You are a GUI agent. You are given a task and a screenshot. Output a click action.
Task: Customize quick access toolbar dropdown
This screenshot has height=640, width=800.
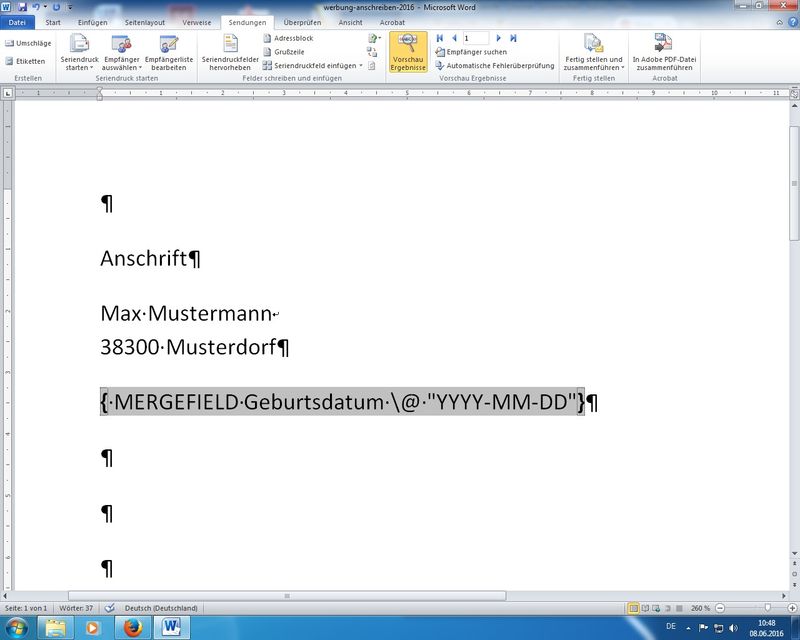(70, 7)
